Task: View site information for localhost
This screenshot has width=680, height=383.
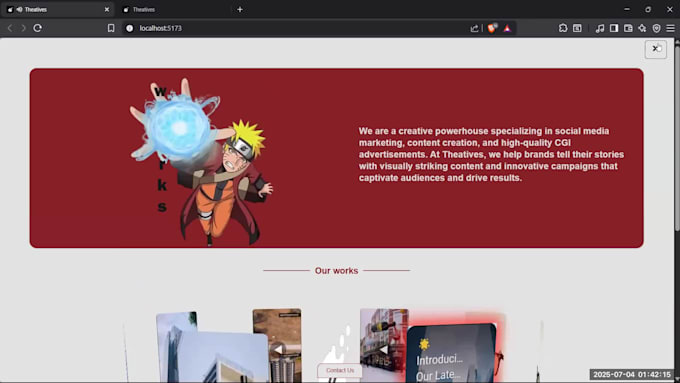Action: (129, 28)
